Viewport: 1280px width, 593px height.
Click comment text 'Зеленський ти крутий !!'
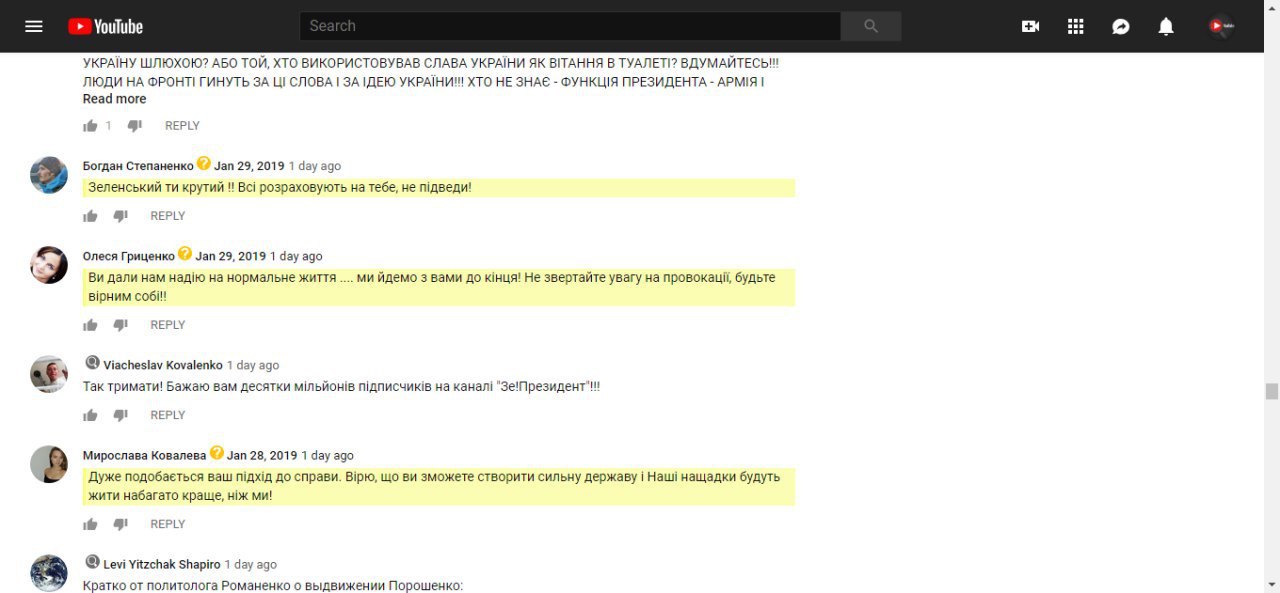[x=160, y=187]
